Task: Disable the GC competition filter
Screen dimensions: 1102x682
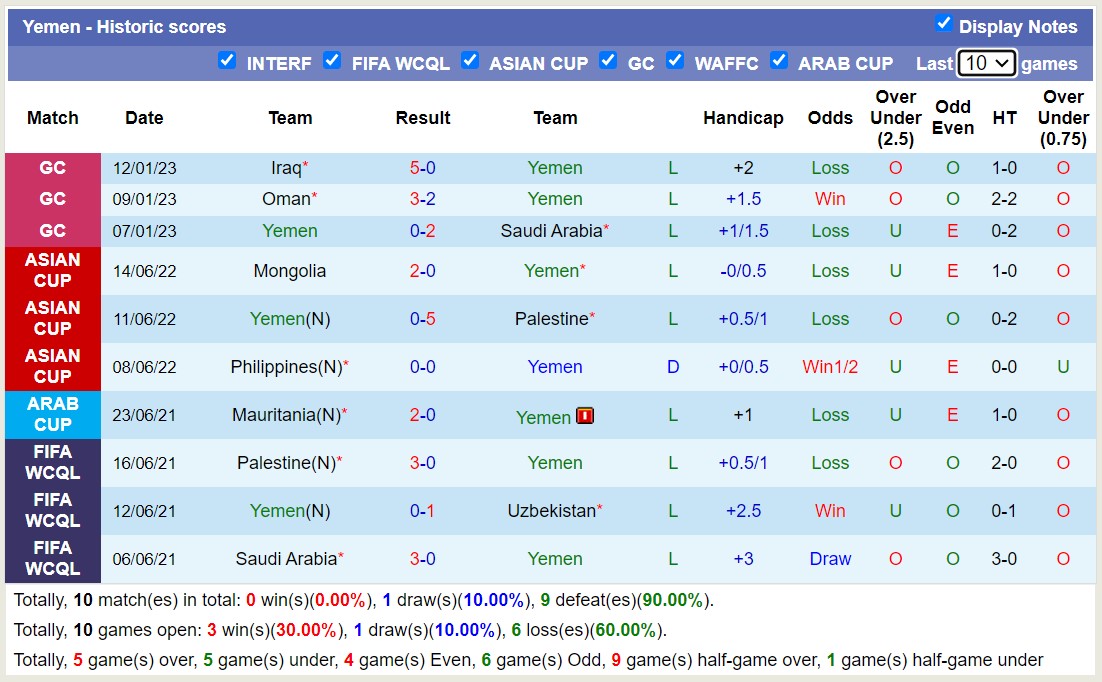Action: coord(608,61)
